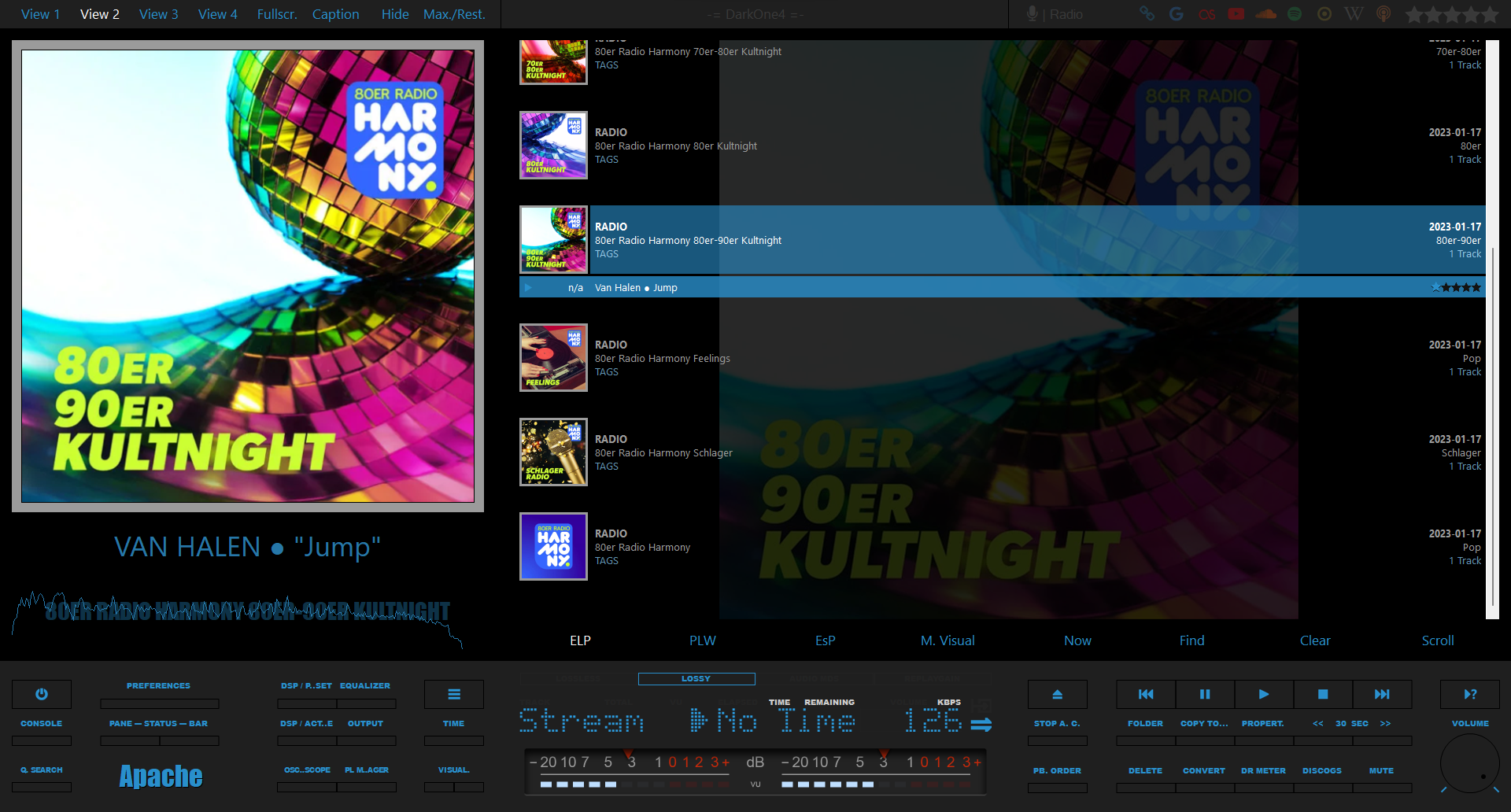The image size is (1511, 812).
Task: Open the YouTube icon in the top bar
Action: coord(1236,14)
